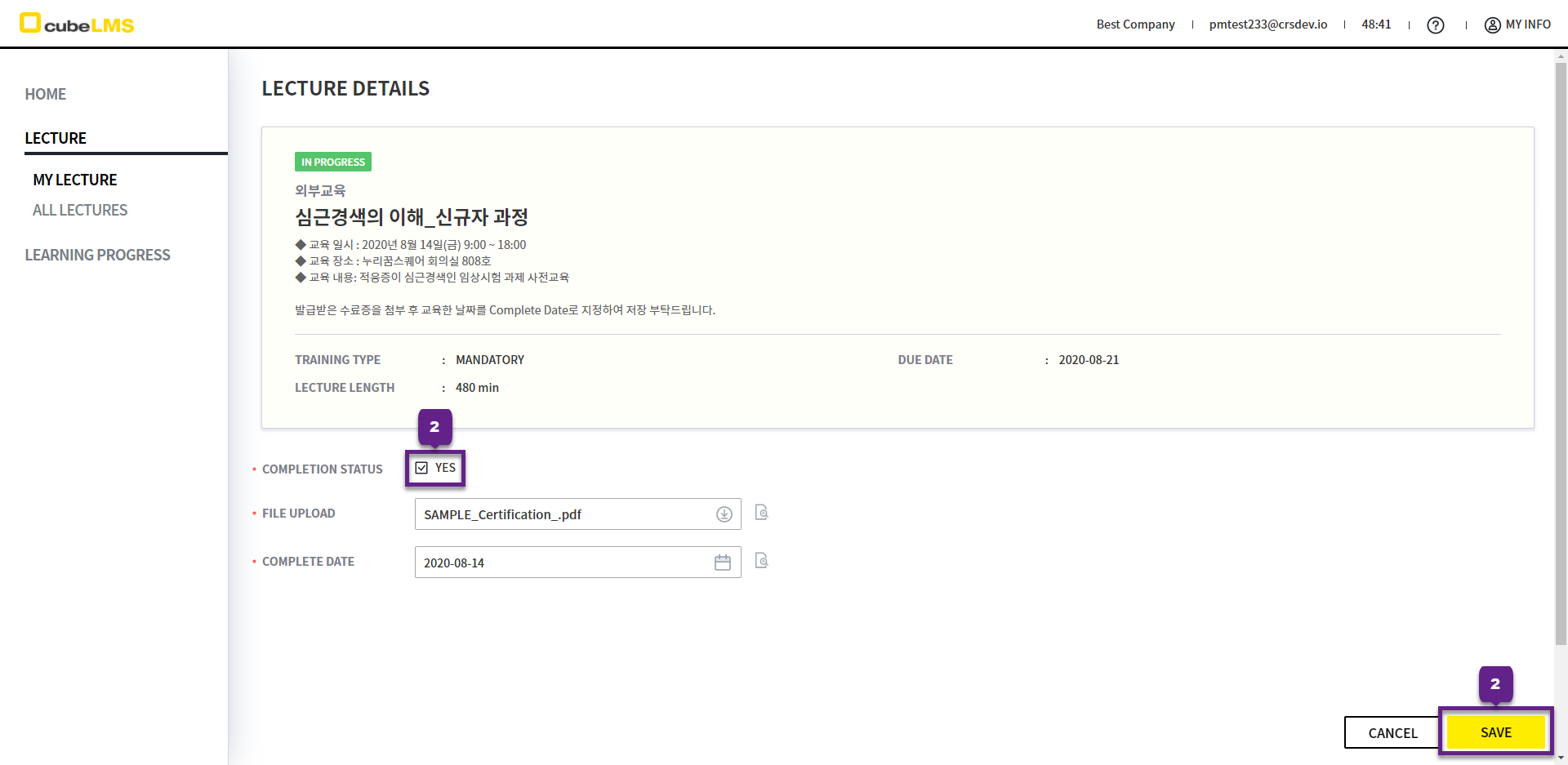Click the MY INFO user profile icon
The image size is (1568, 765).
point(1492,25)
